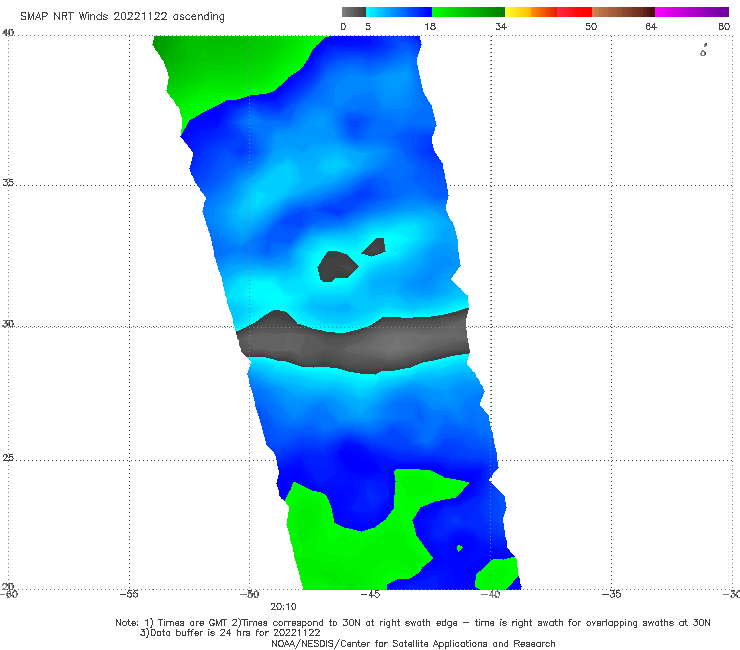This screenshot has height=650, width=740.
Task: Click the '5' color bar scale label
Action: click(x=368, y=26)
